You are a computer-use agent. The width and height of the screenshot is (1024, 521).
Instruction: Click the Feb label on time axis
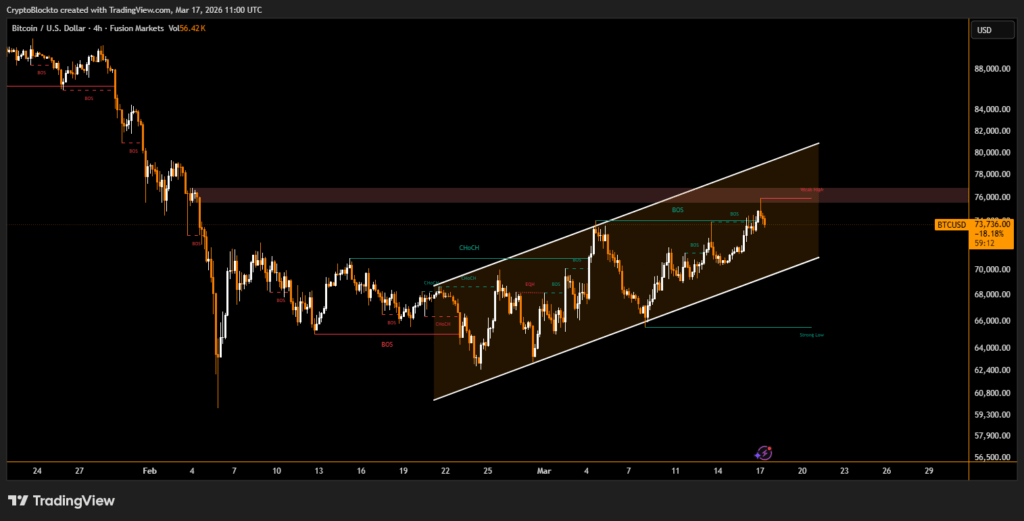pos(149,470)
